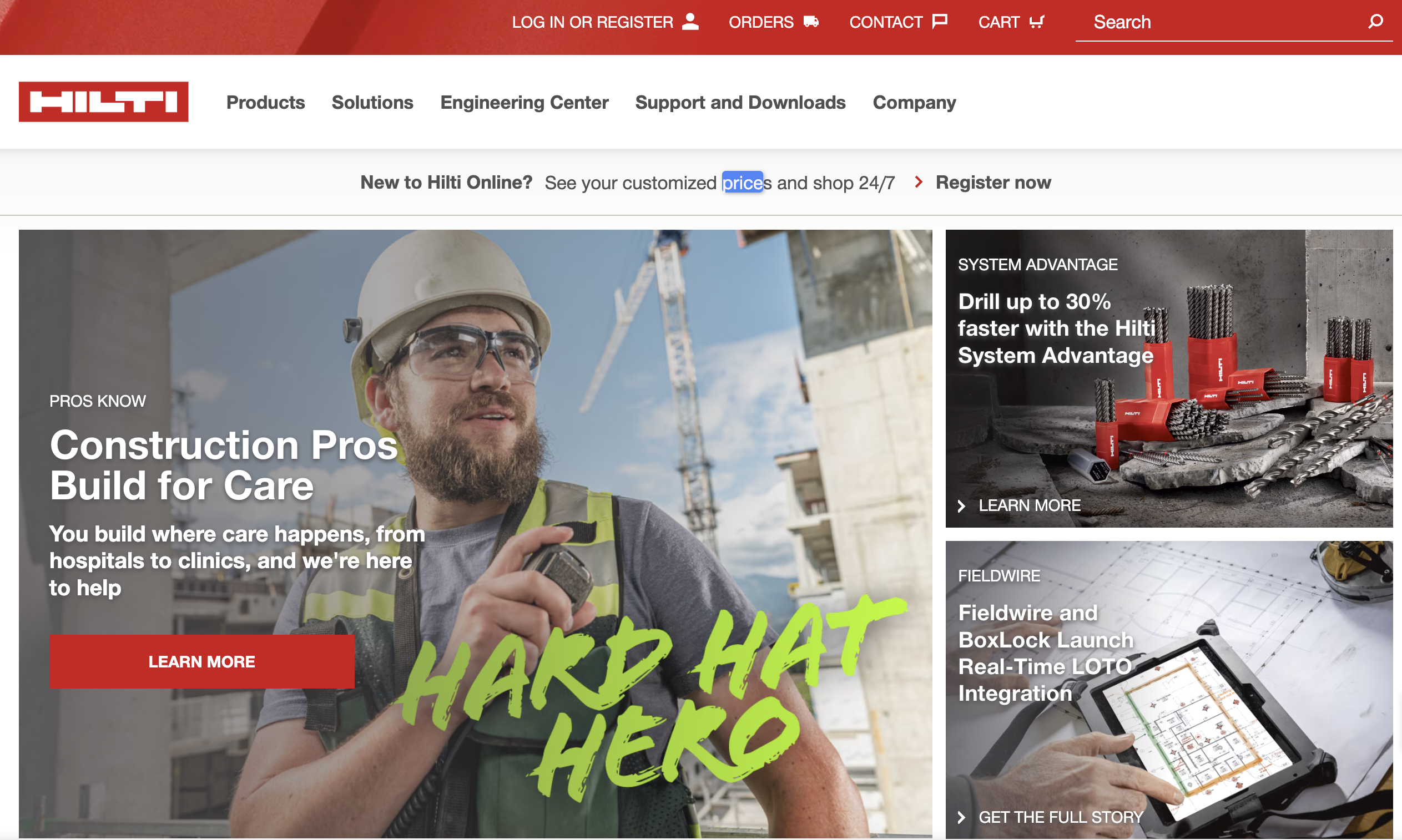Screen dimensions: 1402x840
Task: Click the Register now link
Action: 993,183
